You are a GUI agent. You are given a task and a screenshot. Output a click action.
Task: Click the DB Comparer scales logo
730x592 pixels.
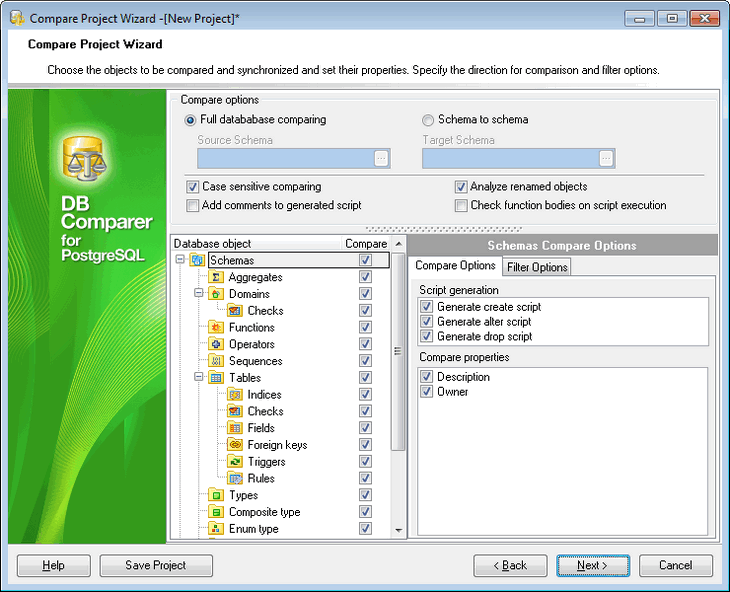(84, 159)
